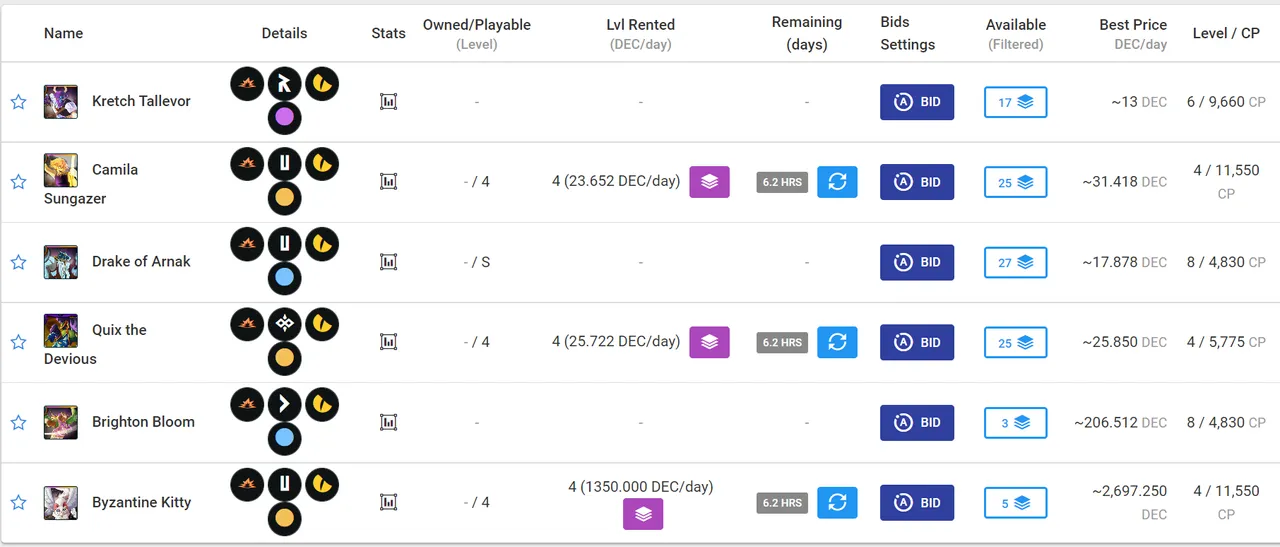The image size is (1280, 547).
Task: Refresh rental for Camila Sungazer
Action: (837, 182)
